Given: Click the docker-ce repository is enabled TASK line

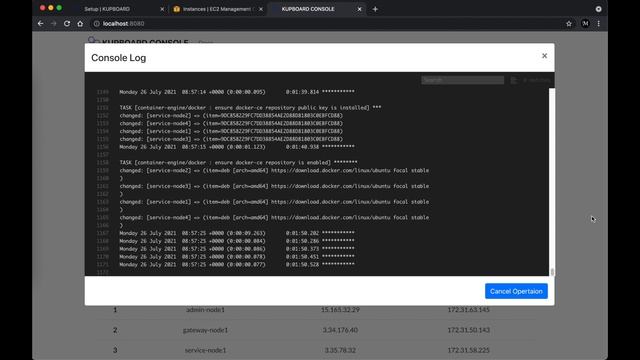Looking at the screenshot, I should [x=238, y=162].
